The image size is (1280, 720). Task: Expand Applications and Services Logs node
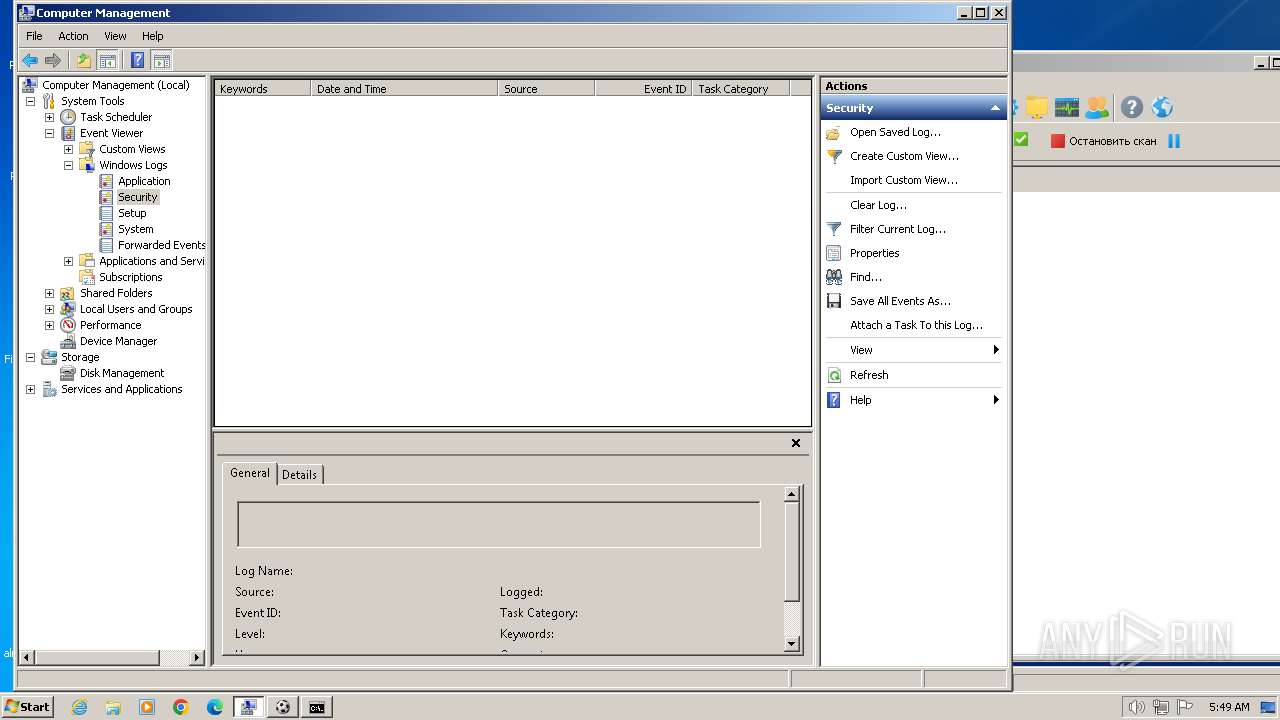(68, 261)
